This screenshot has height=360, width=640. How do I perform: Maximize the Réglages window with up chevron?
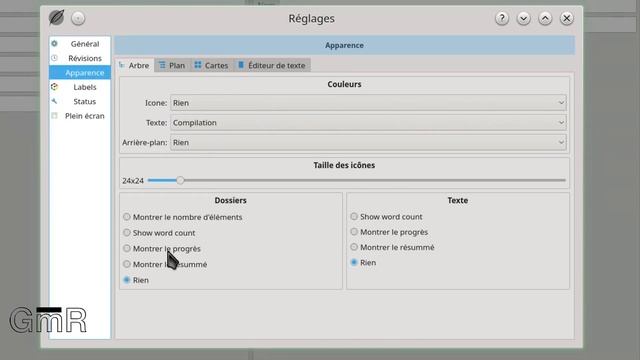tap(545, 18)
